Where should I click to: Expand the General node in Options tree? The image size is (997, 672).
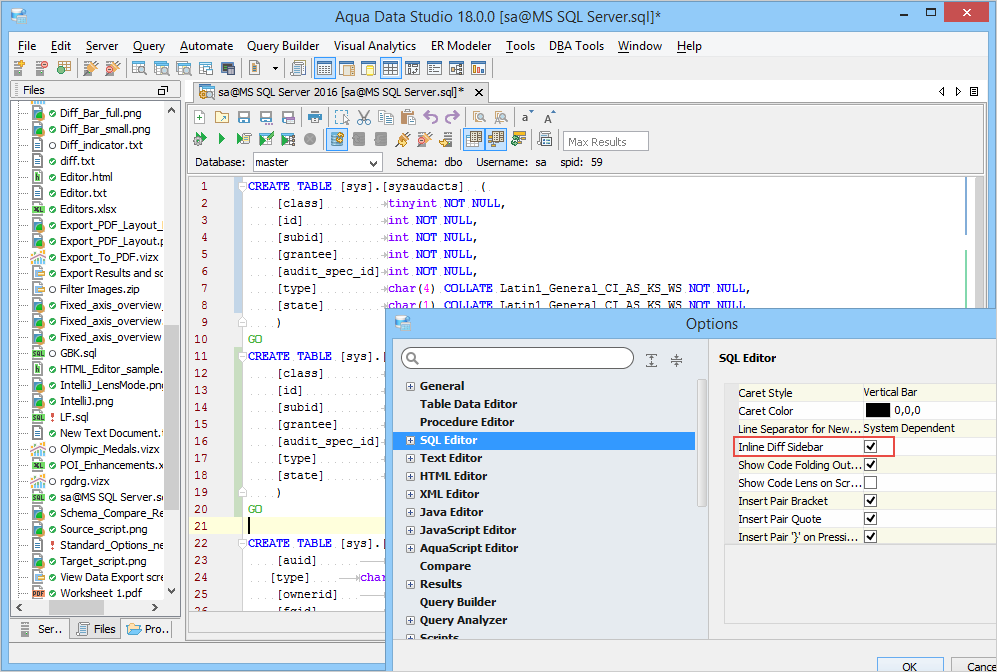point(410,386)
